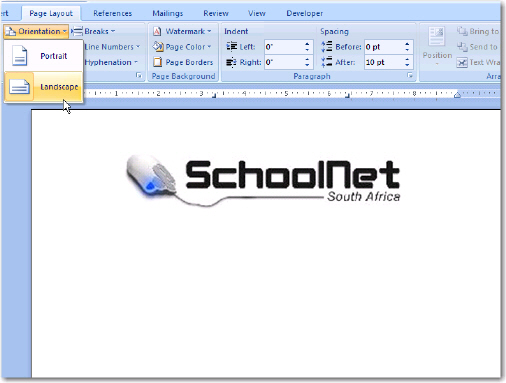Increase the Spacing After value
The width and height of the screenshot is (506, 383).
point(407,59)
